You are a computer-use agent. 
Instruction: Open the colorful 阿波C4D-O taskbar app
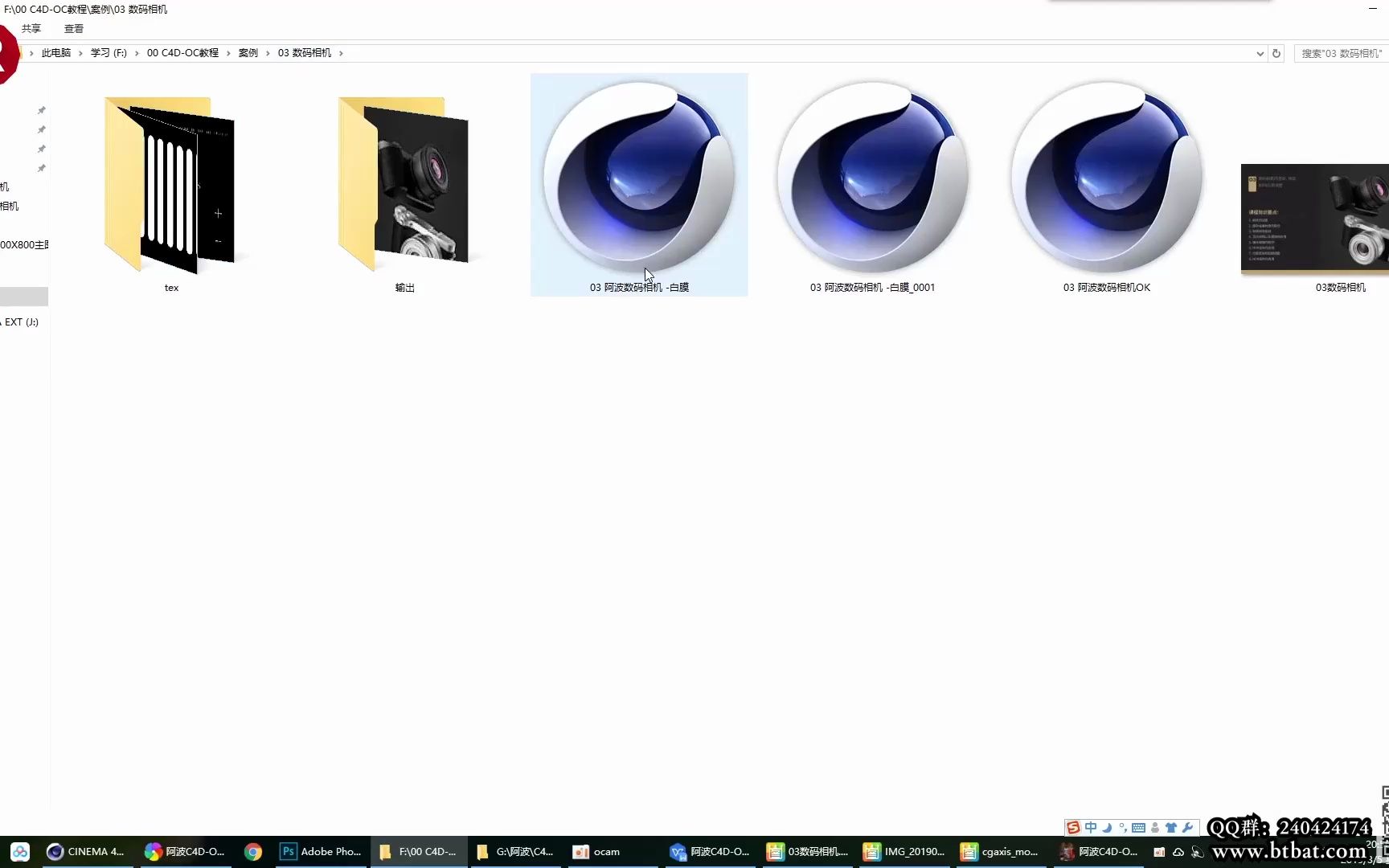point(185,852)
